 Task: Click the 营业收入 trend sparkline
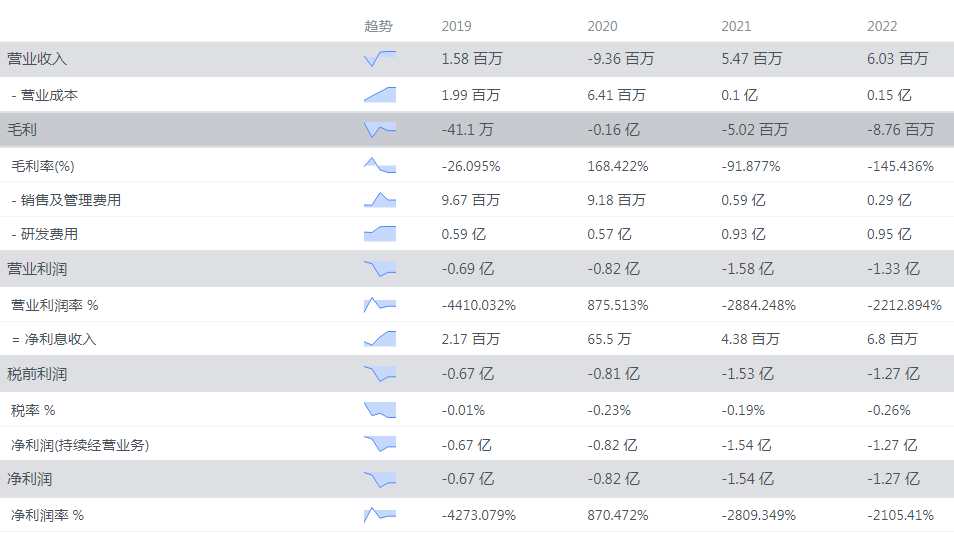(x=380, y=59)
